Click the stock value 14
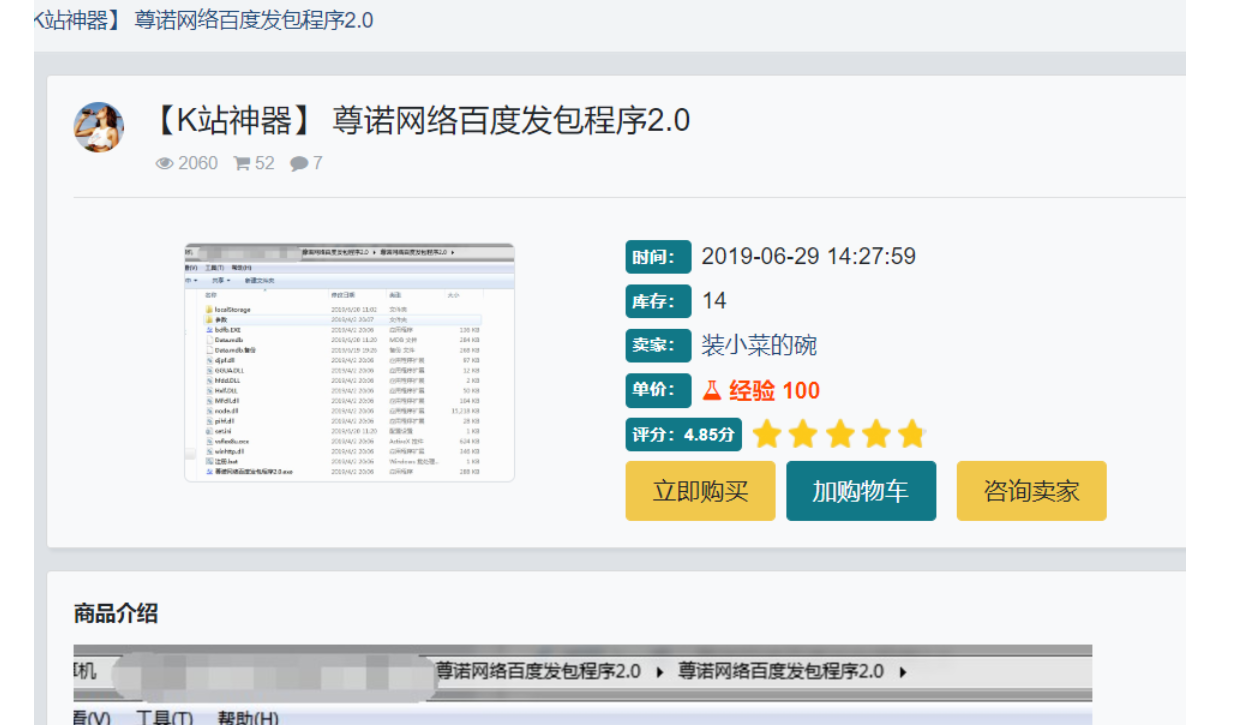Screen dimensions: 1251x725 pyautogui.click(x=714, y=301)
